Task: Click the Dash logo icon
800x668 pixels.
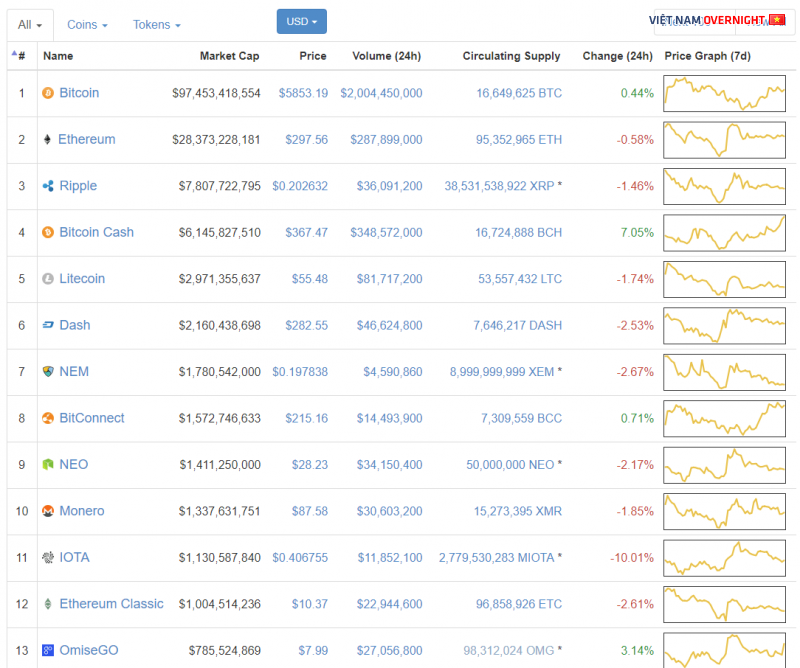Action: 48,325
